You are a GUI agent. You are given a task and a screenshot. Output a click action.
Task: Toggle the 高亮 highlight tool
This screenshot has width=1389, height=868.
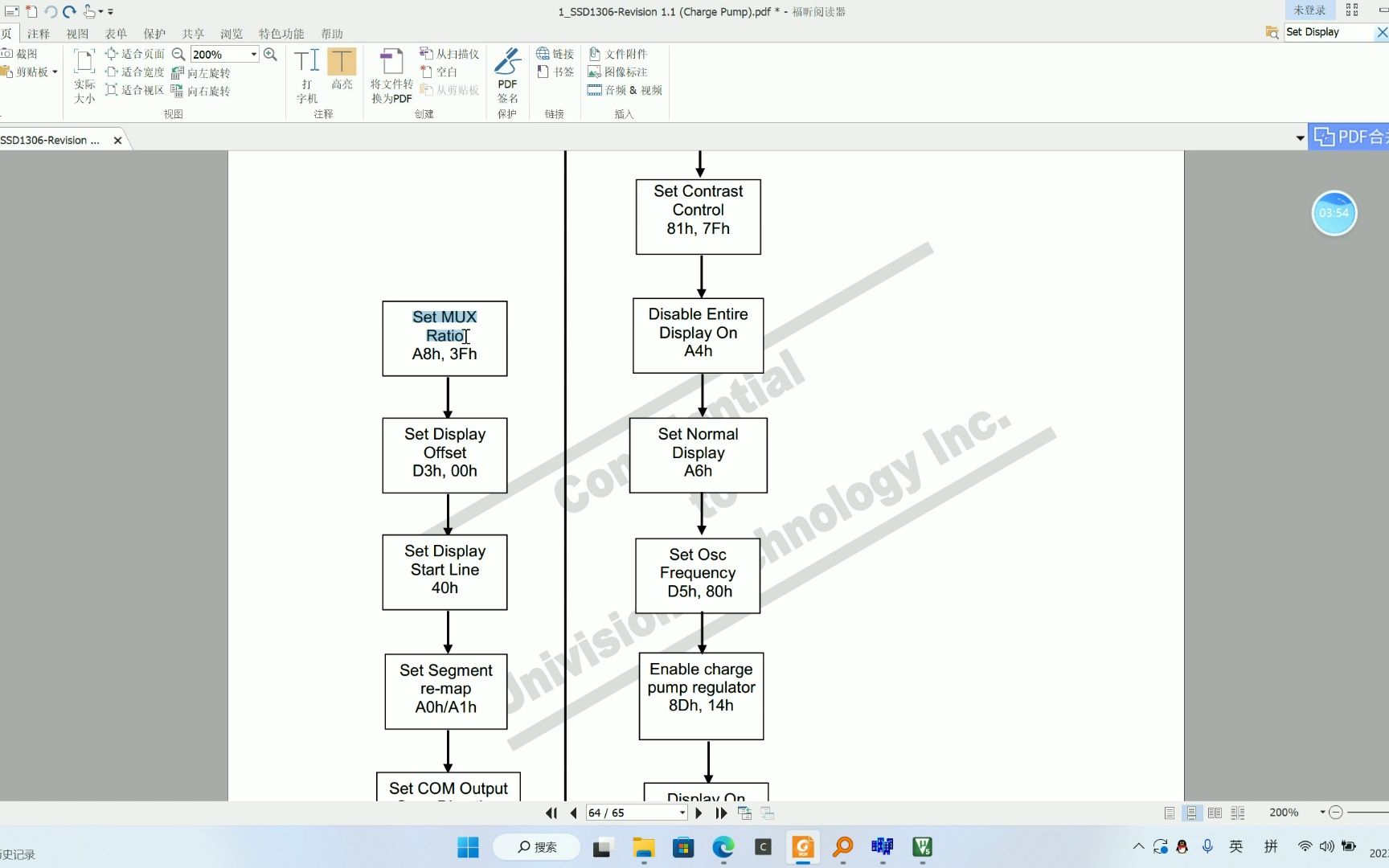342,69
